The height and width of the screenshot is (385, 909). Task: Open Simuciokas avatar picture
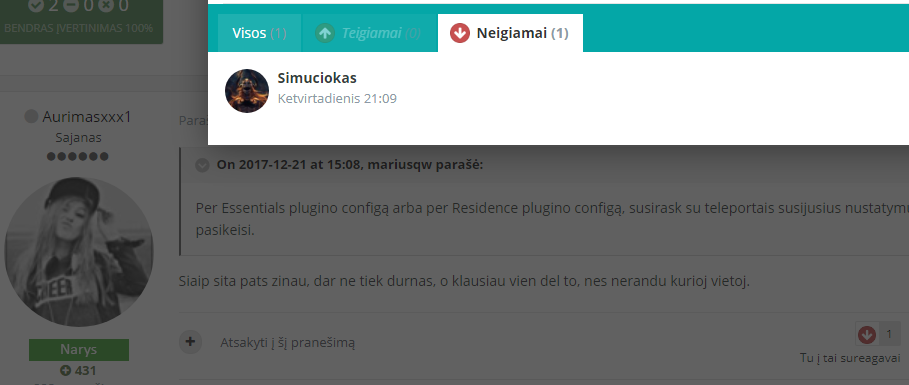click(x=247, y=90)
